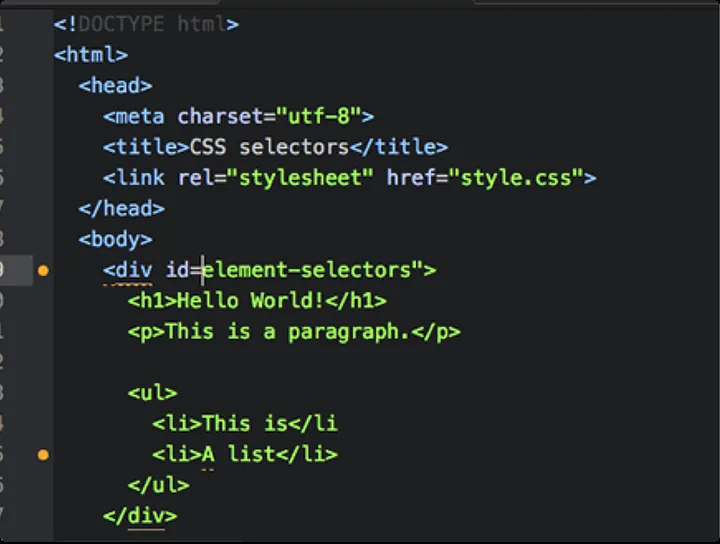The width and height of the screenshot is (720, 544).
Task: Click the closing </div> tag
Action: [140, 516]
